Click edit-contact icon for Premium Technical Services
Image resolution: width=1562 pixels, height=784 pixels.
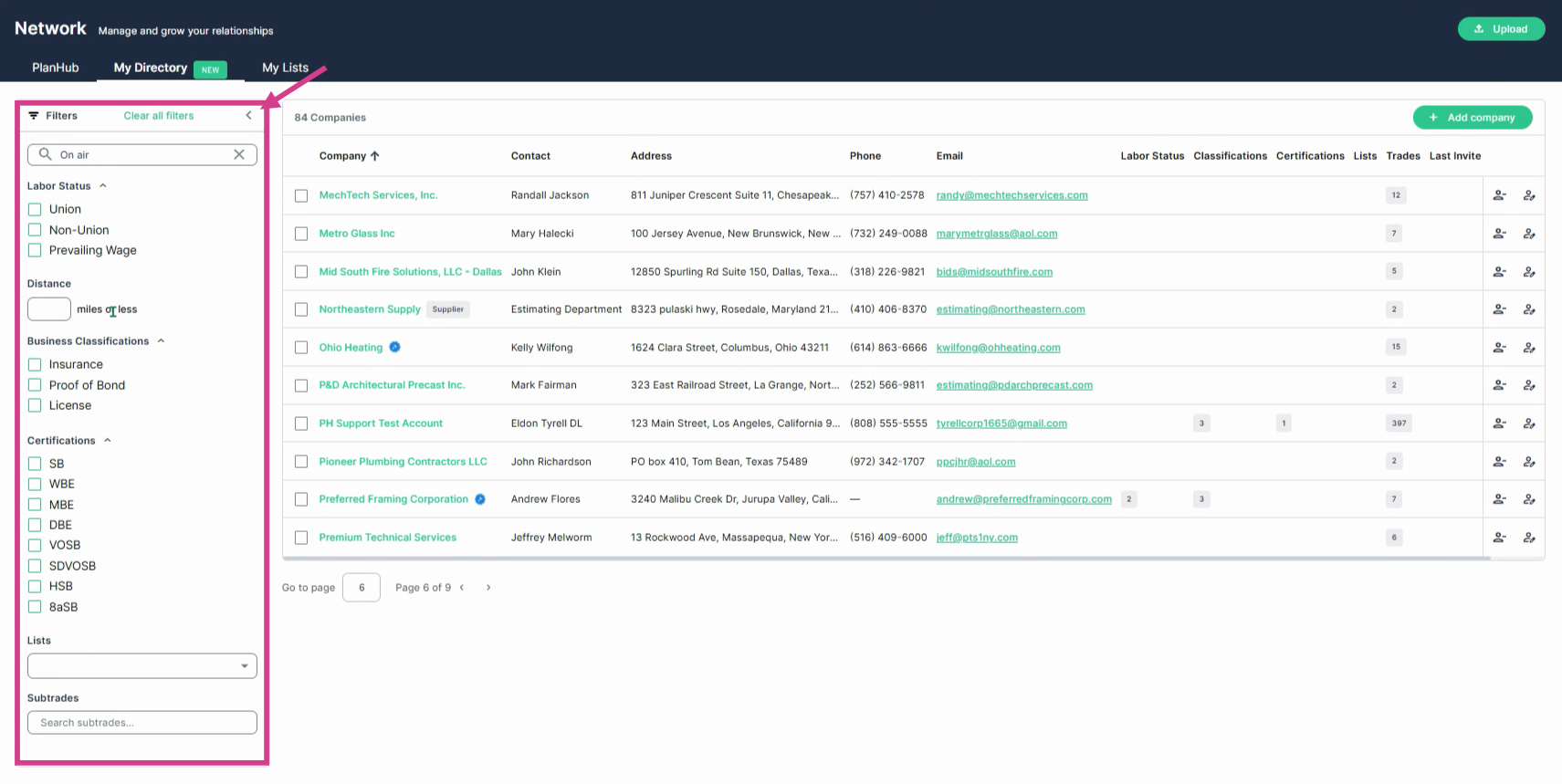tap(1529, 538)
